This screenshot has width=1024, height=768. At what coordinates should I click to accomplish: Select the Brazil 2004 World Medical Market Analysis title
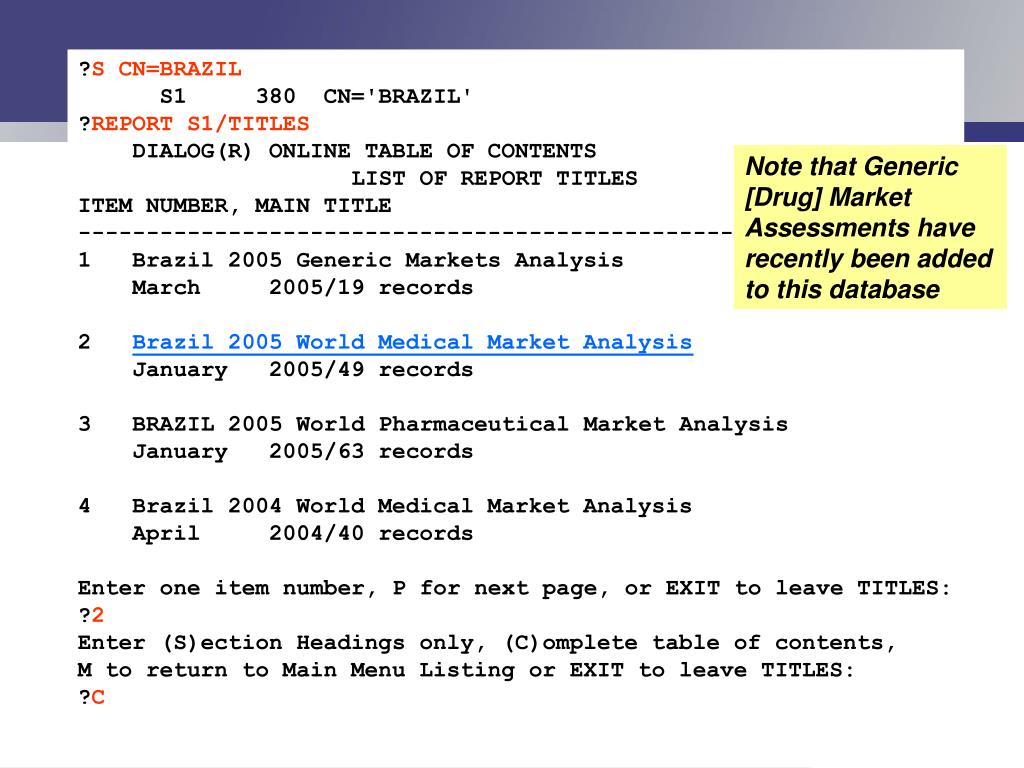[x=412, y=507]
